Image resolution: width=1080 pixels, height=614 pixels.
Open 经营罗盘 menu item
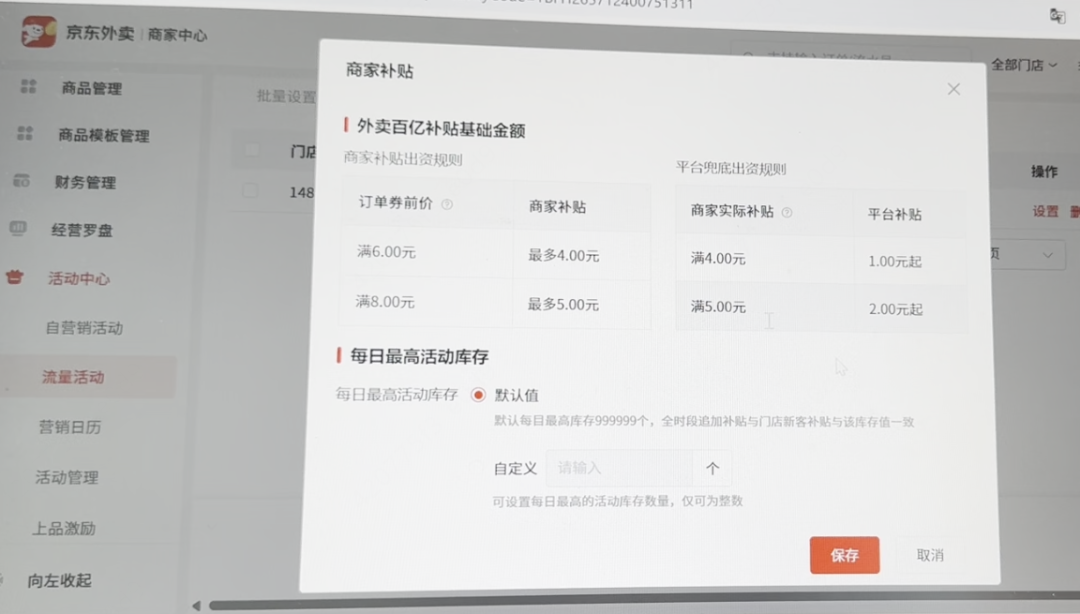click(x=81, y=229)
